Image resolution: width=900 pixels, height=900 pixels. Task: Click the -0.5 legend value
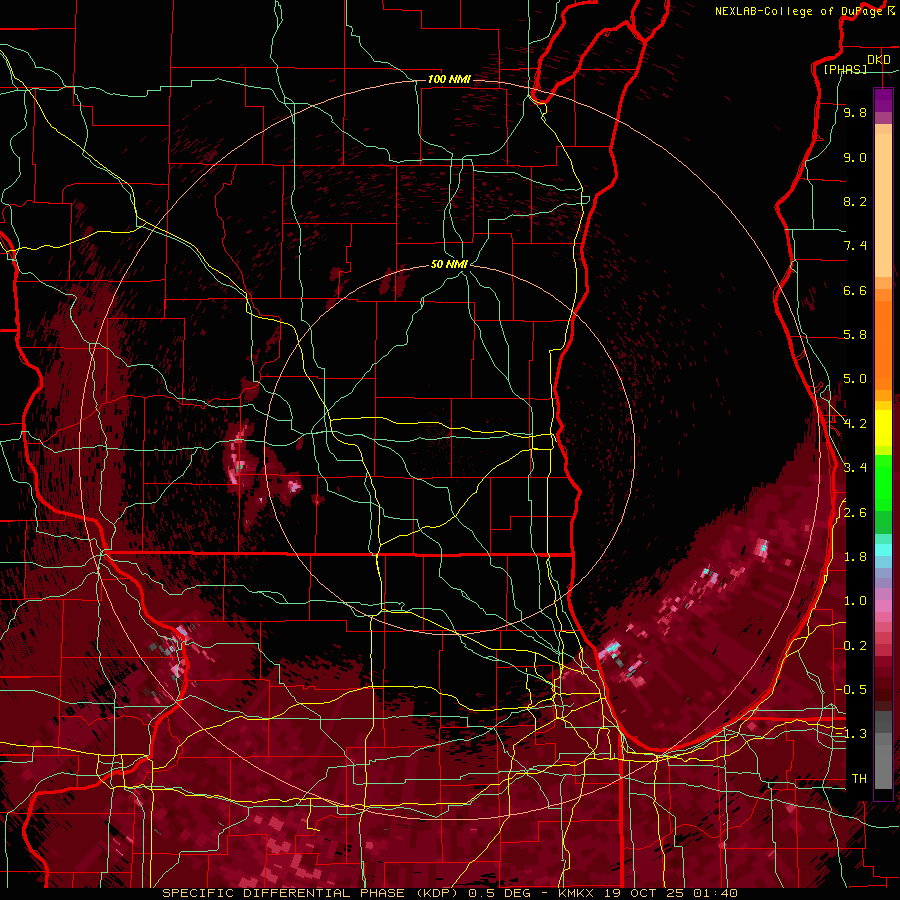pos(851,690)
